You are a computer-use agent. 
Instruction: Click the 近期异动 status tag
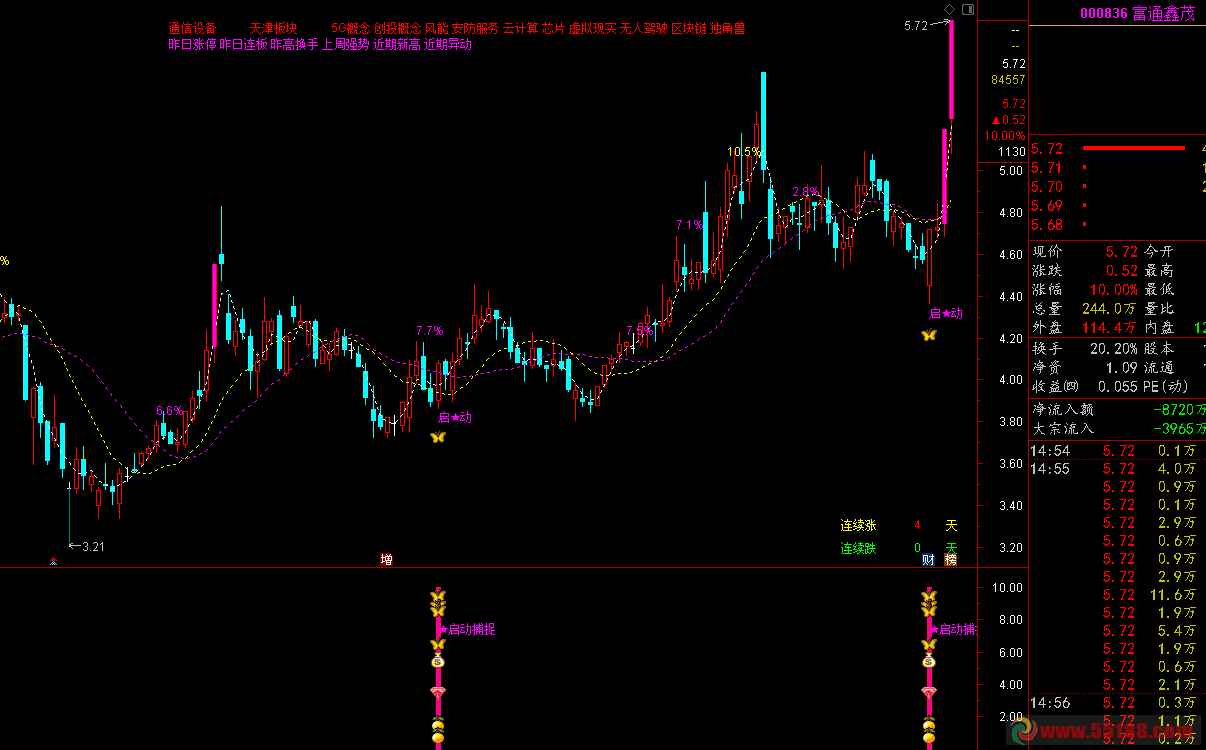pos(447,45)
